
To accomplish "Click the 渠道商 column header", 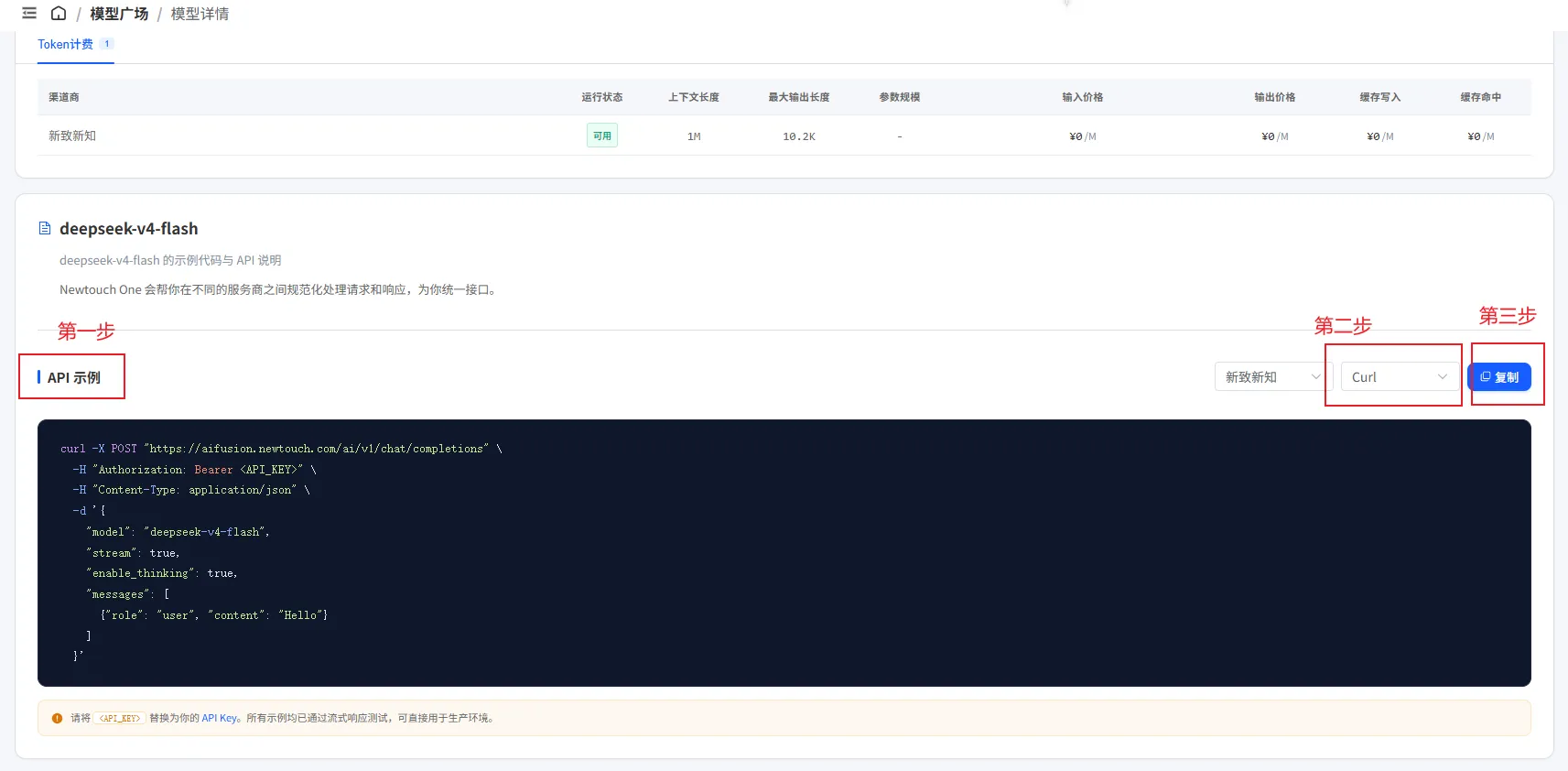I will pyautogui.click(x=64, y=97).
